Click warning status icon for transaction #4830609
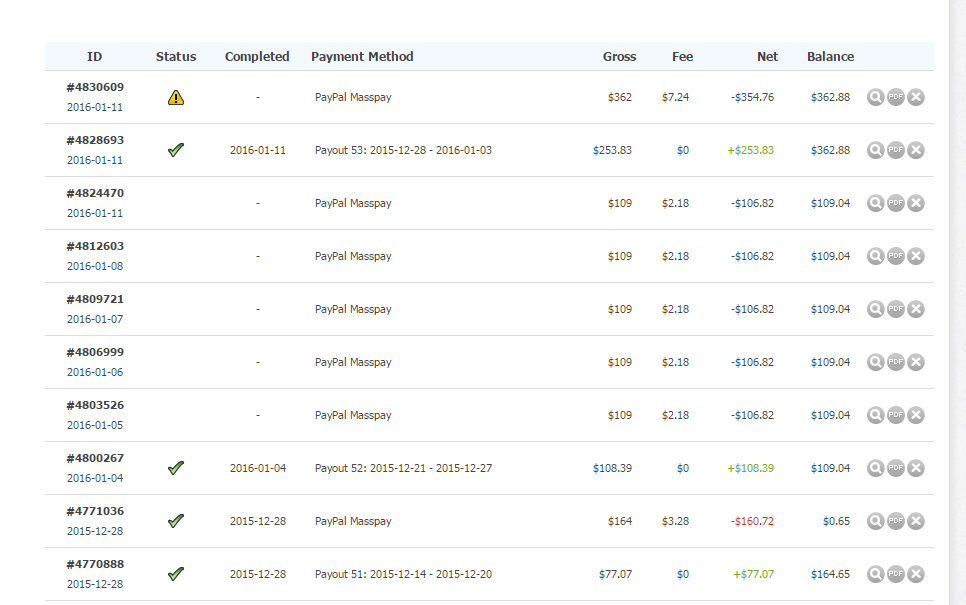966x605 pixels. point(176,97)
